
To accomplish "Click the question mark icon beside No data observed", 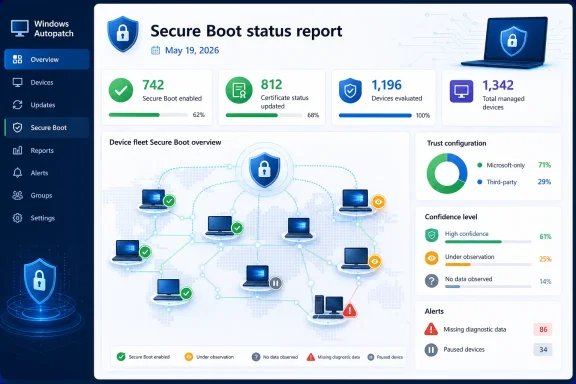I will click(x=432, y=281).
